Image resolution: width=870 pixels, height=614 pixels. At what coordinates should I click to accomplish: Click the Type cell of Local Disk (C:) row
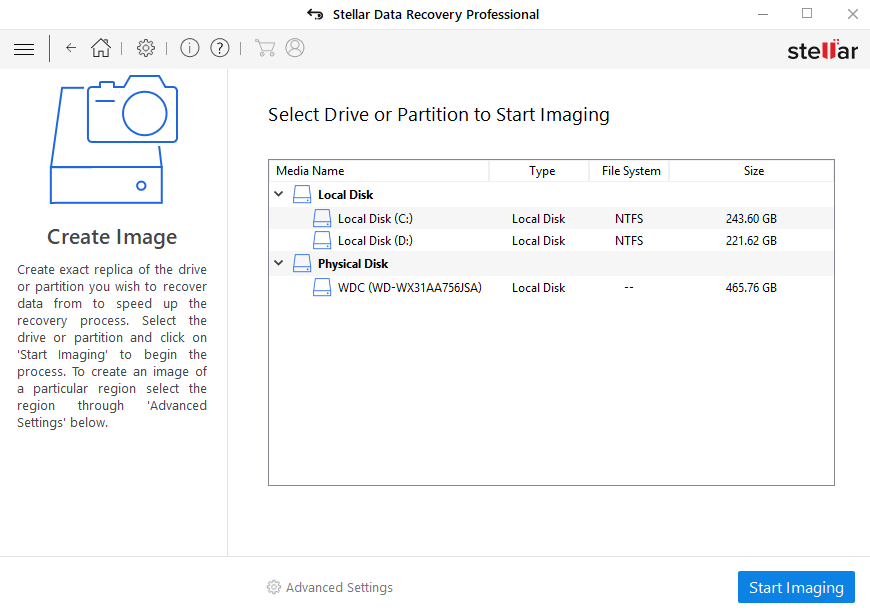point(538,219)
